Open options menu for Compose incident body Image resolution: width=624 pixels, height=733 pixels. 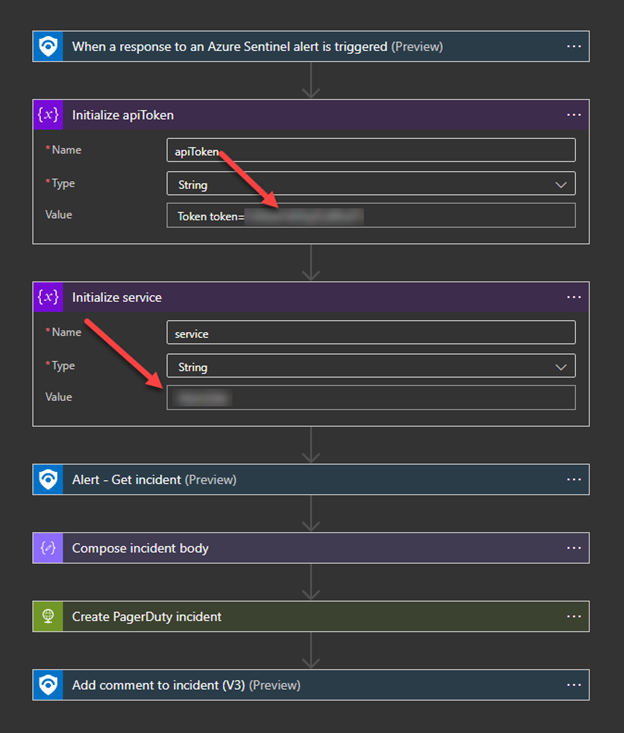574,548
